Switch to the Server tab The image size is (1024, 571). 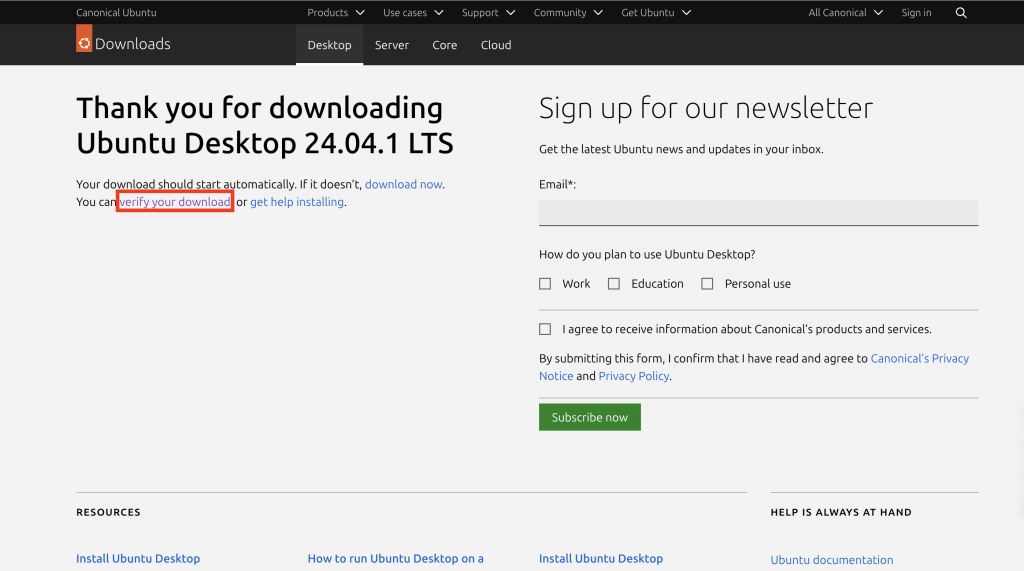(392, 45)
